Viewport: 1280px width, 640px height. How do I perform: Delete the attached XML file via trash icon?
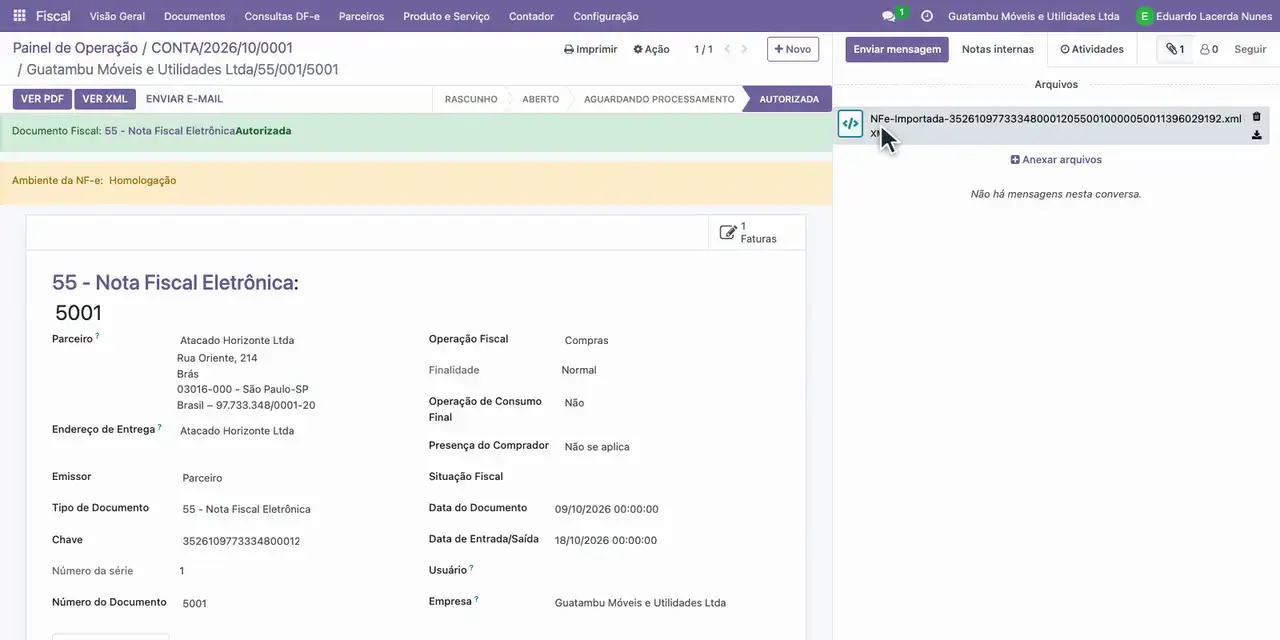pyautogui.click(x=1257, y=117)
